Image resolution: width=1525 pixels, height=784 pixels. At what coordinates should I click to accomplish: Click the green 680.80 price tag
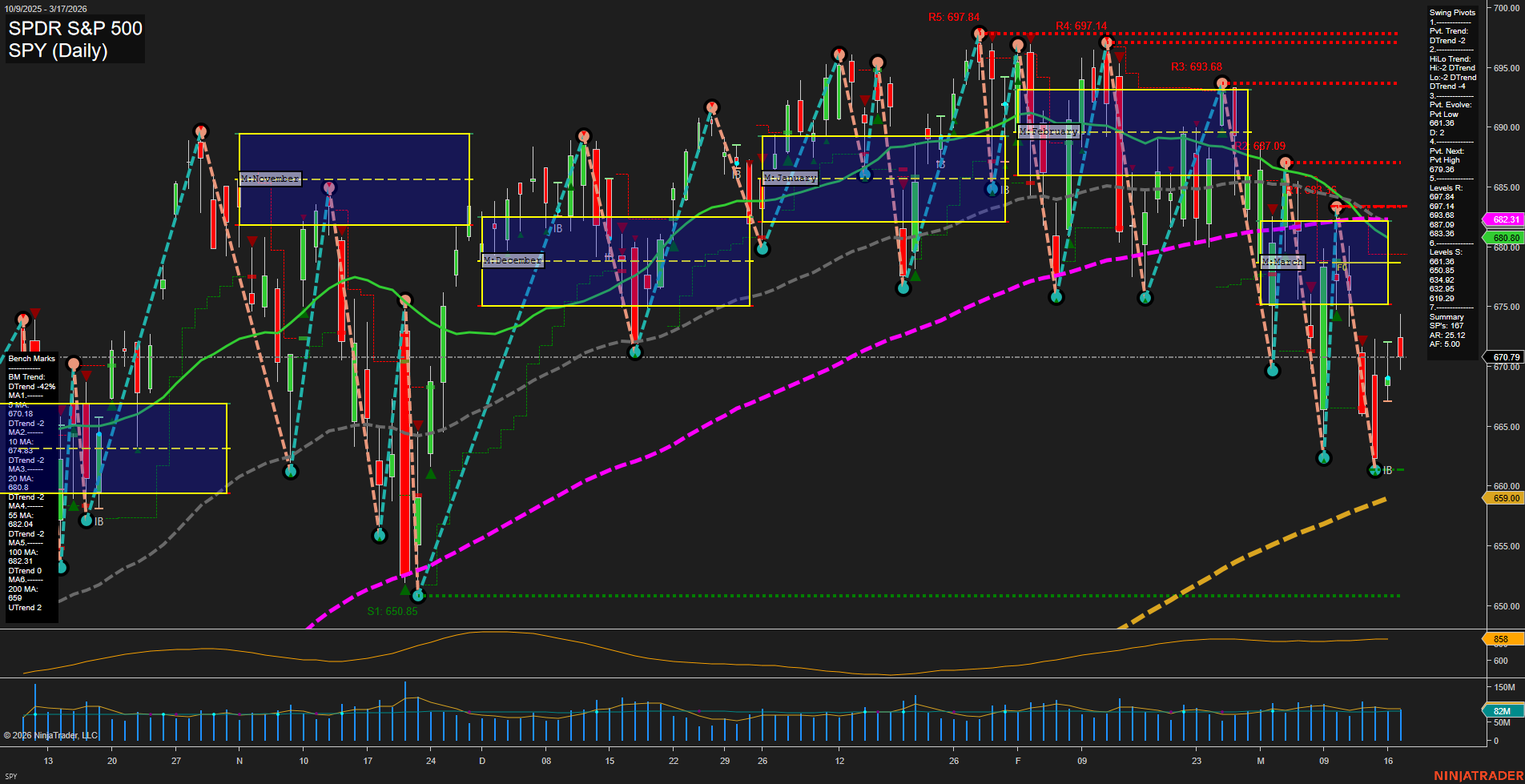tap(1504, 237)
